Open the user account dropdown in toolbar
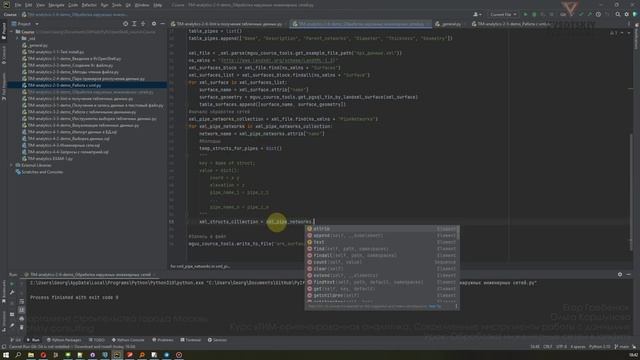 tap(477, 14)
